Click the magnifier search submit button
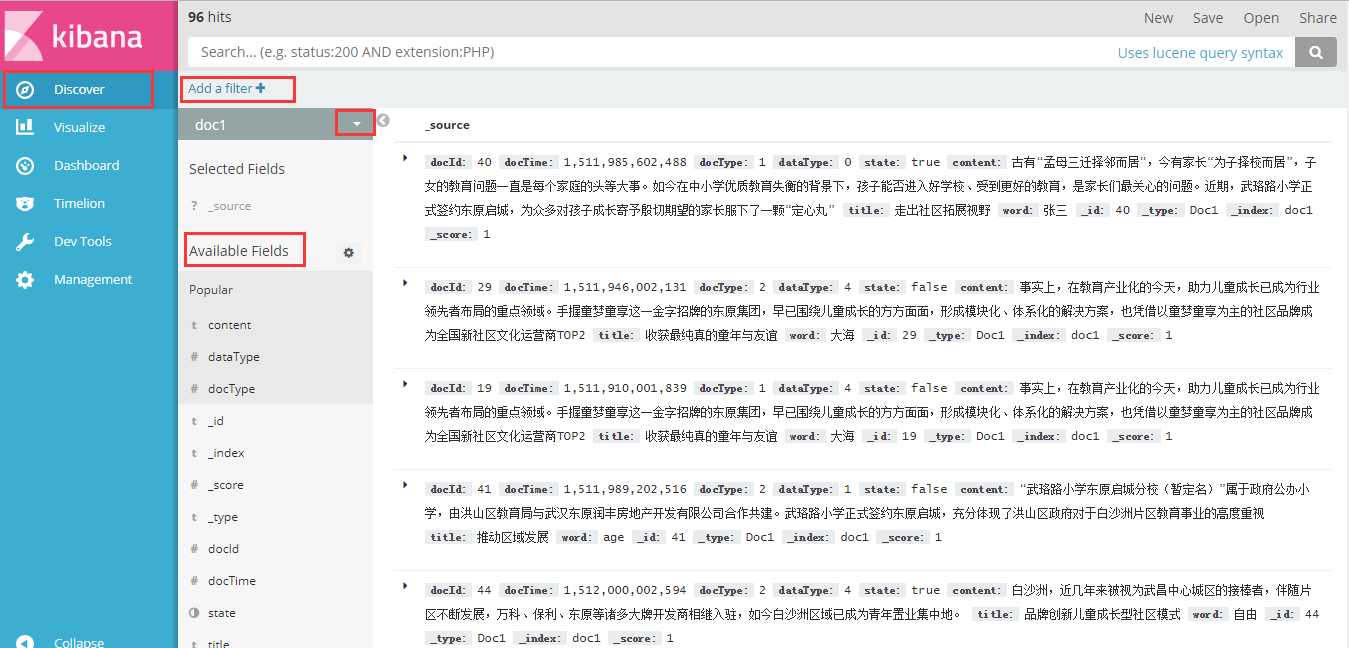This screenshot has height=648, width=1349. [1316, 52]
